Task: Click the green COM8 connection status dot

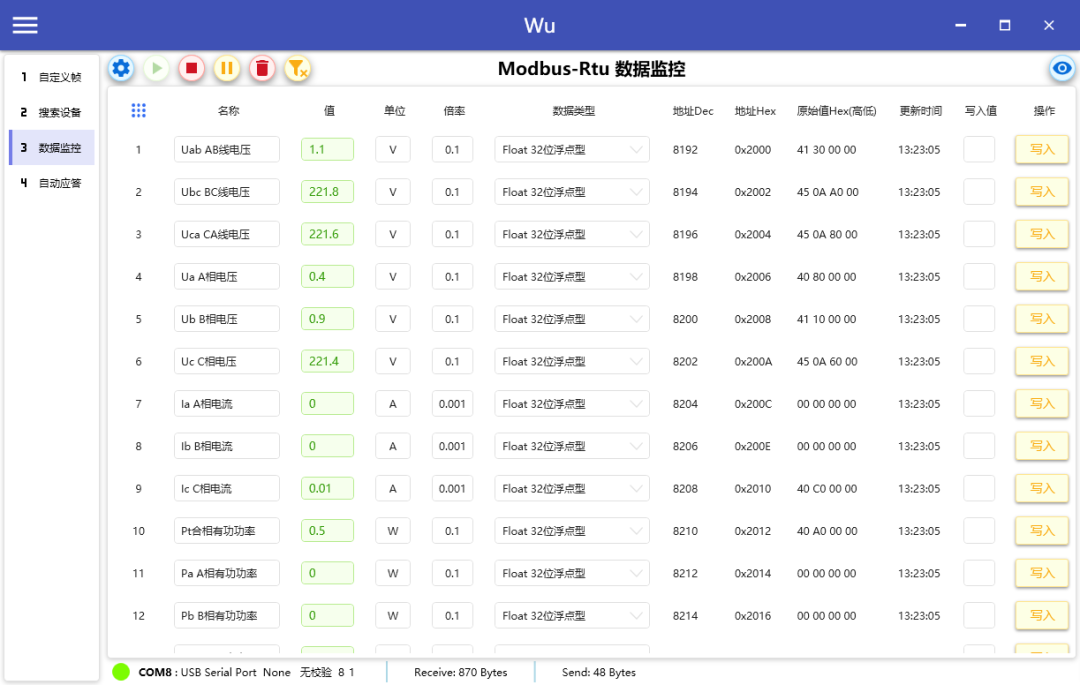Action: point(120,672)
